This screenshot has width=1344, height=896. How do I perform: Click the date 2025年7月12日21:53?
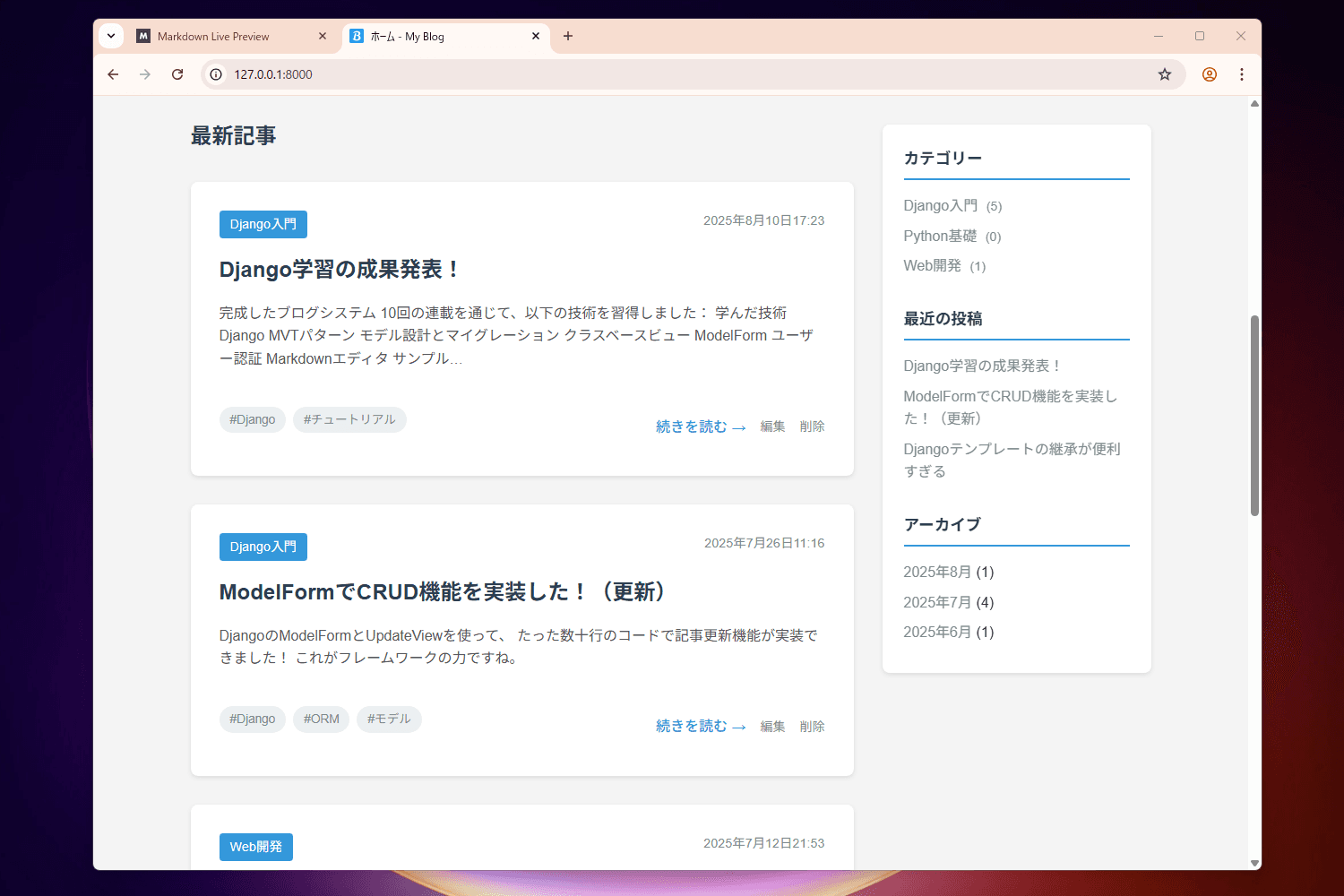(764, 843)
